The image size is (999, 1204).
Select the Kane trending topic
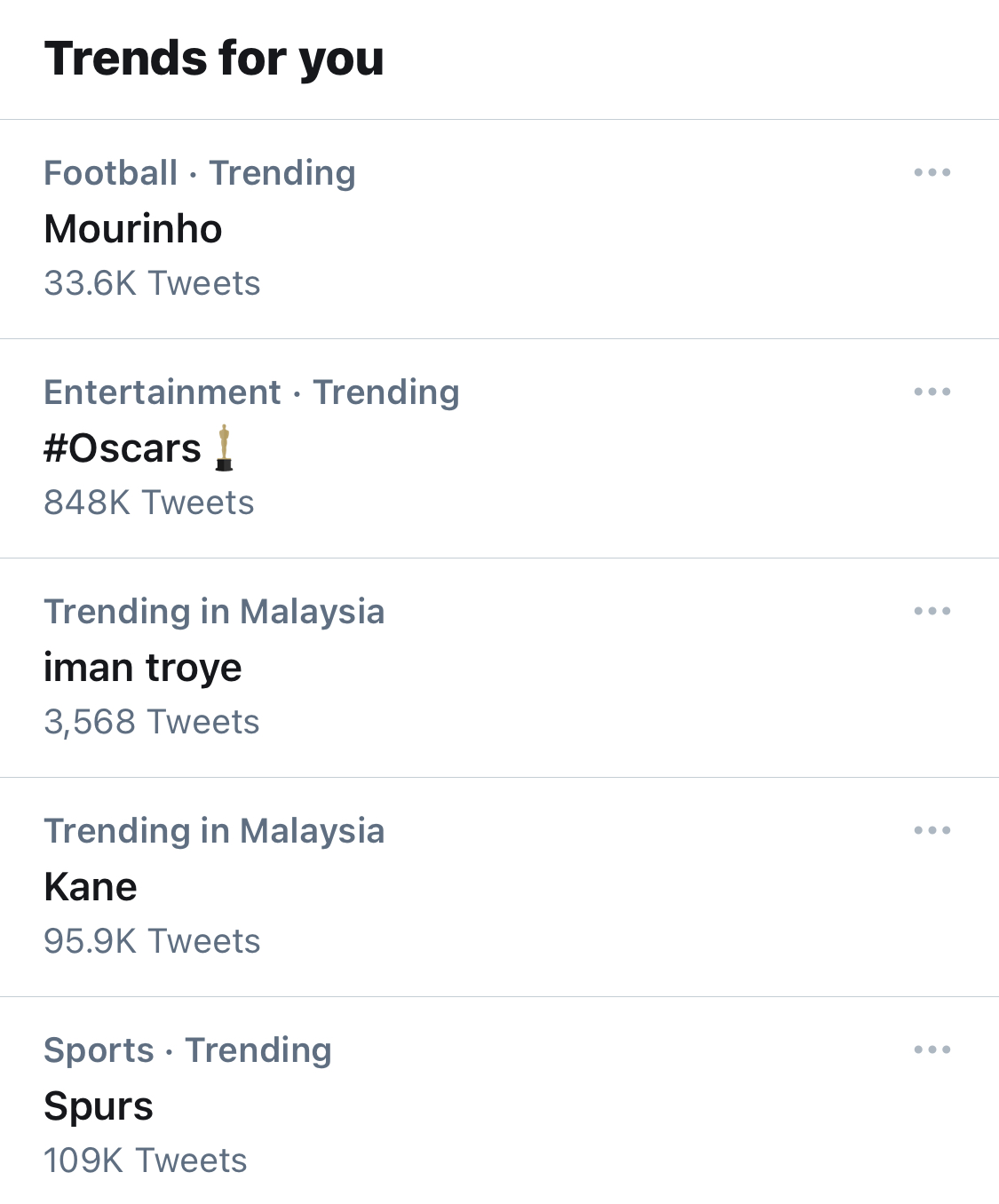(x=91, y=887)
